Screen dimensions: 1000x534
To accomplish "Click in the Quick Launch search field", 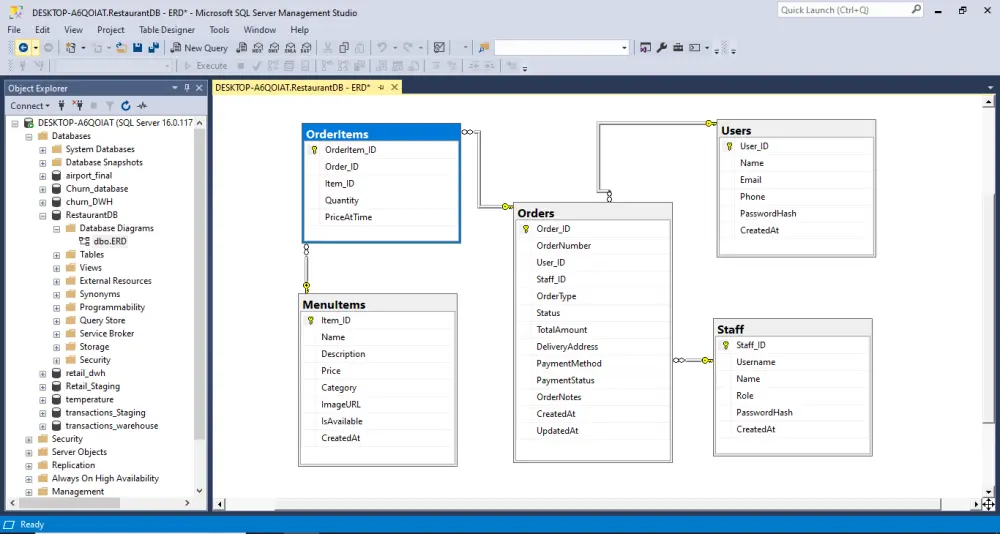I will (x=843, y=10).
